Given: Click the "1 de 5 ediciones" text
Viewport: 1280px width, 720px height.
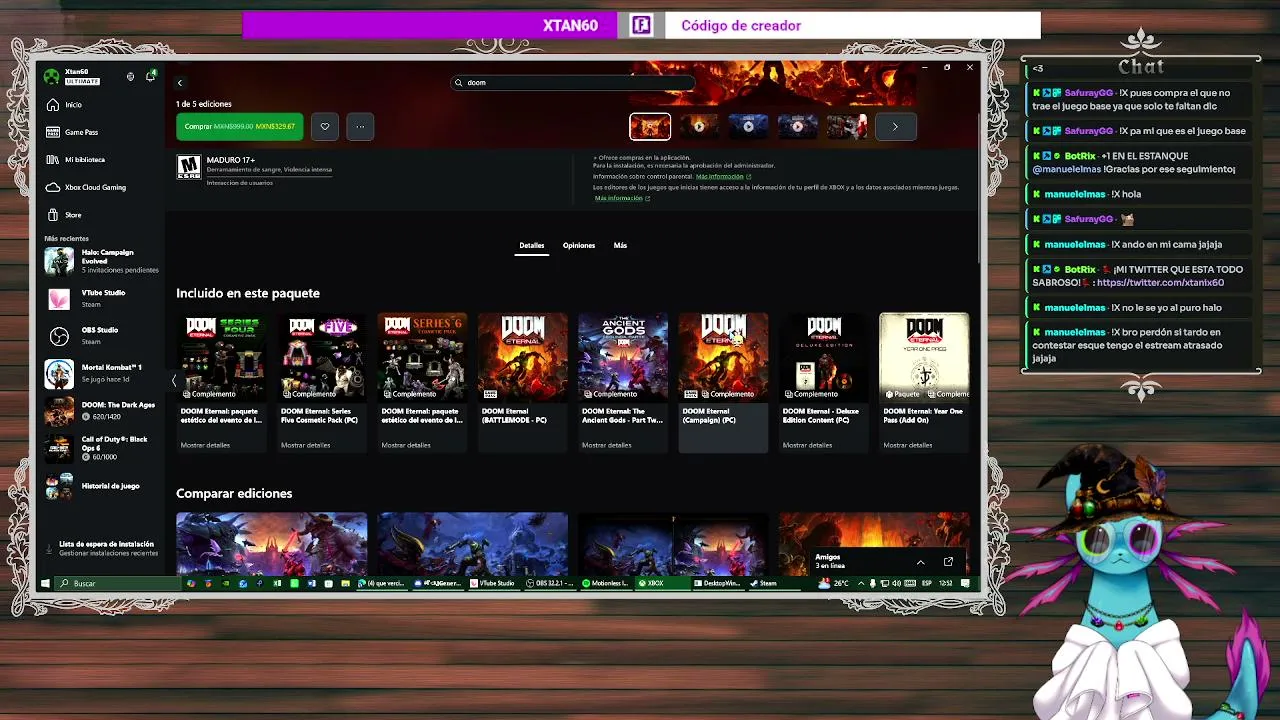Looking at the screenshot, I should tap(204, 104).
